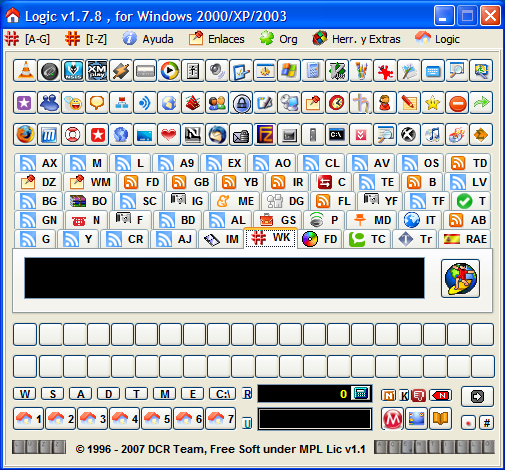Image resolution: width=505 pixels, height=470 pixels.
Task: Click the home button numbered 4
Action: pyautogui.click(x=125, y=419)
